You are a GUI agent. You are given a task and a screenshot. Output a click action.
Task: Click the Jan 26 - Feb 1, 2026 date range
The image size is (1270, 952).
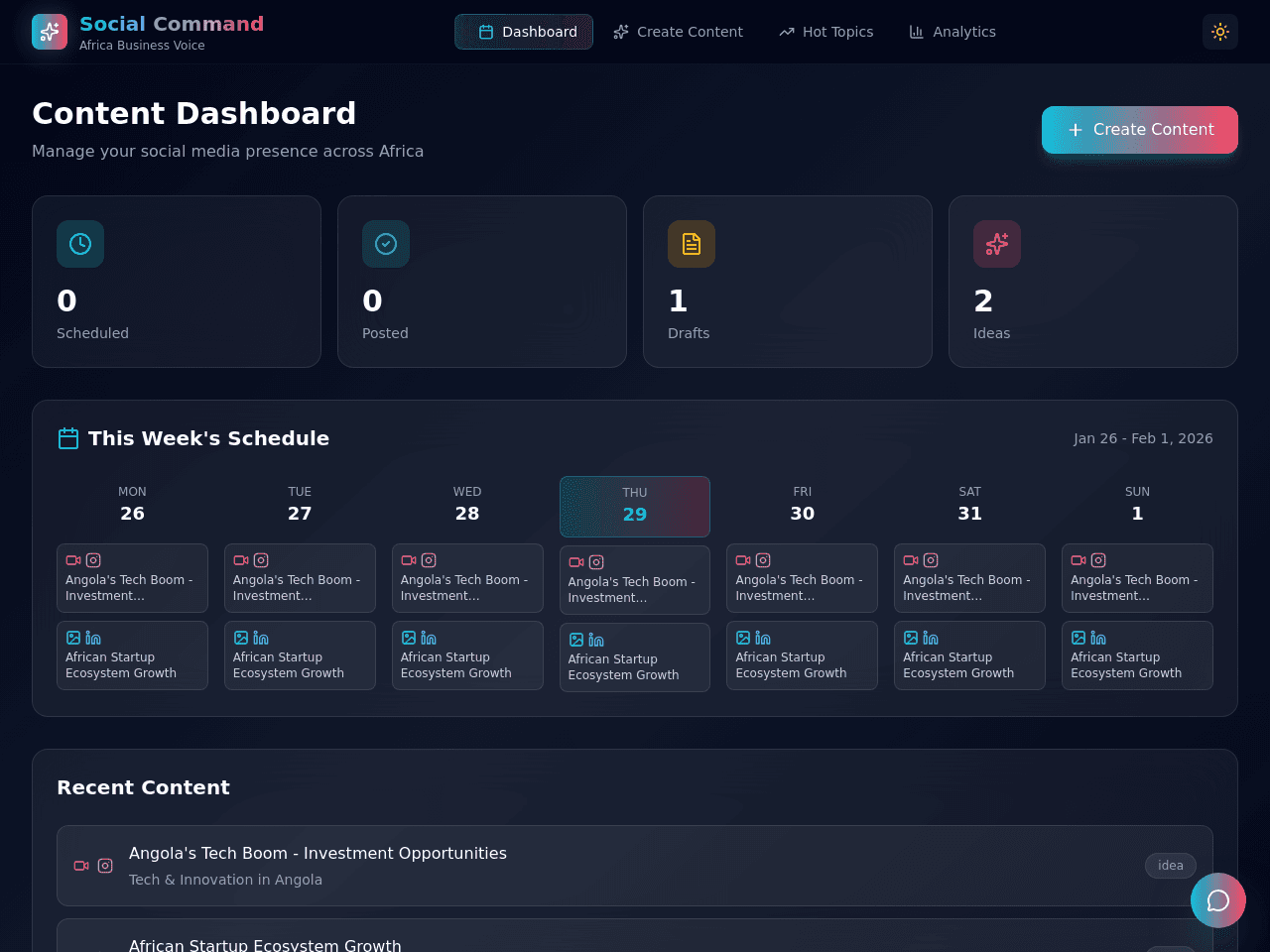tap(1143, 438)
